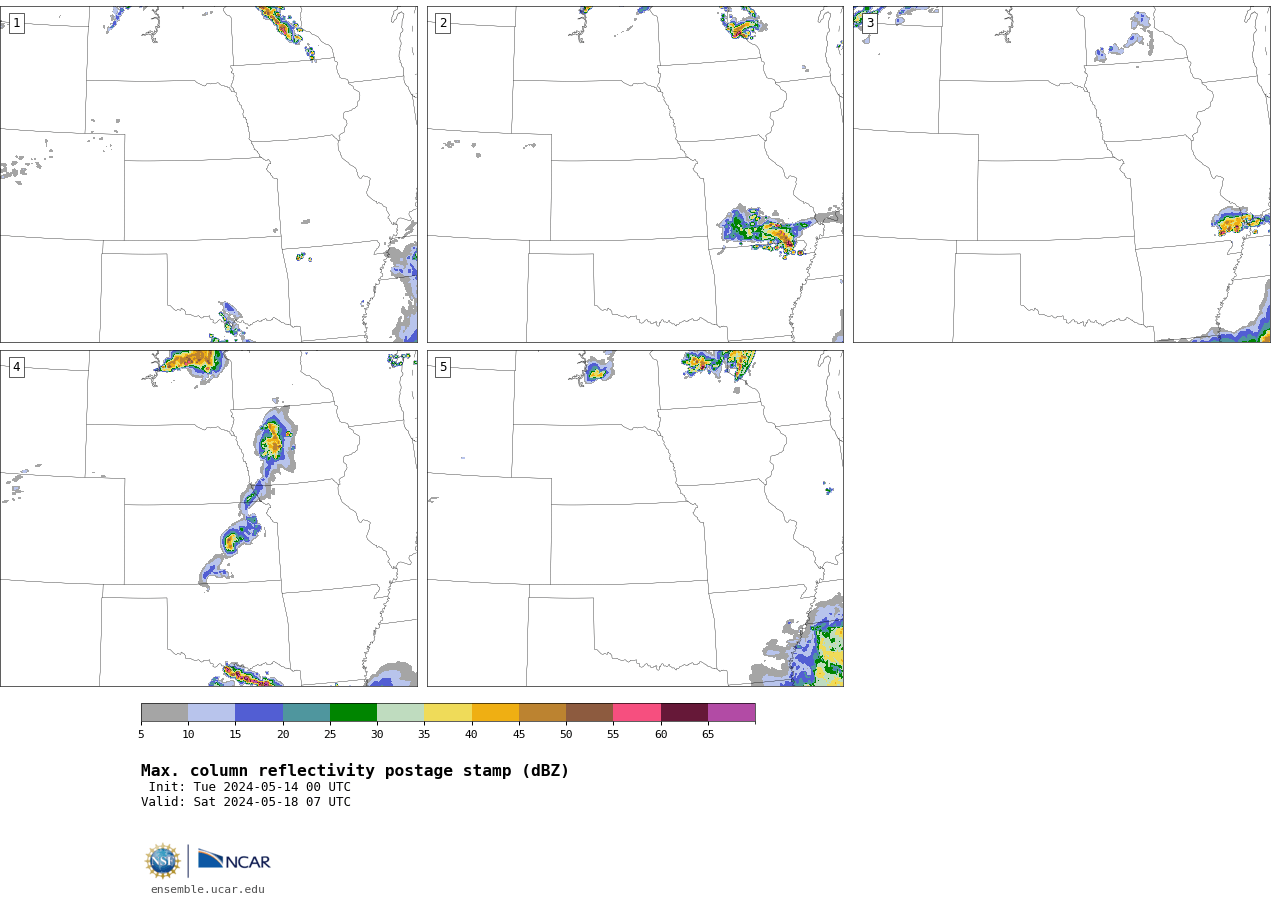Click the maroon 60-65 dBZ swatch

(x=684, y=713)
